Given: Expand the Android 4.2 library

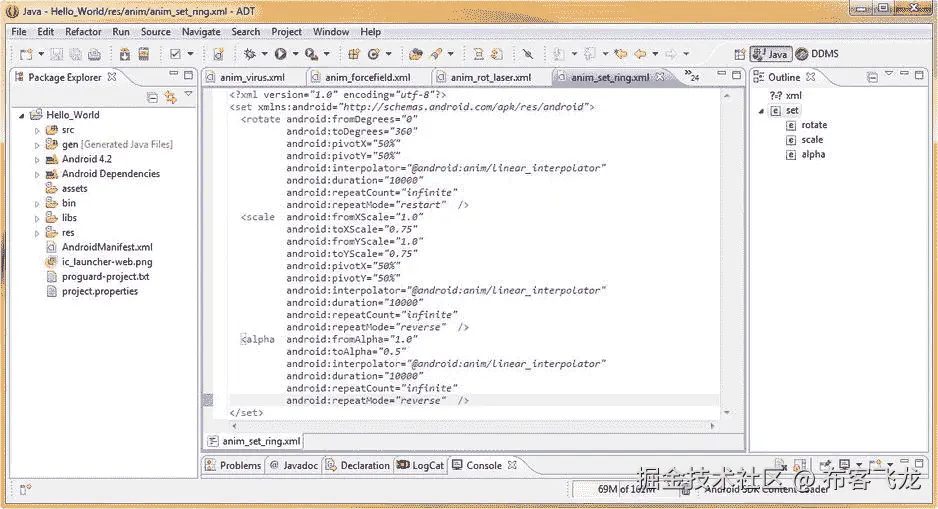Looking at the screenshot, I should (37, 159).
